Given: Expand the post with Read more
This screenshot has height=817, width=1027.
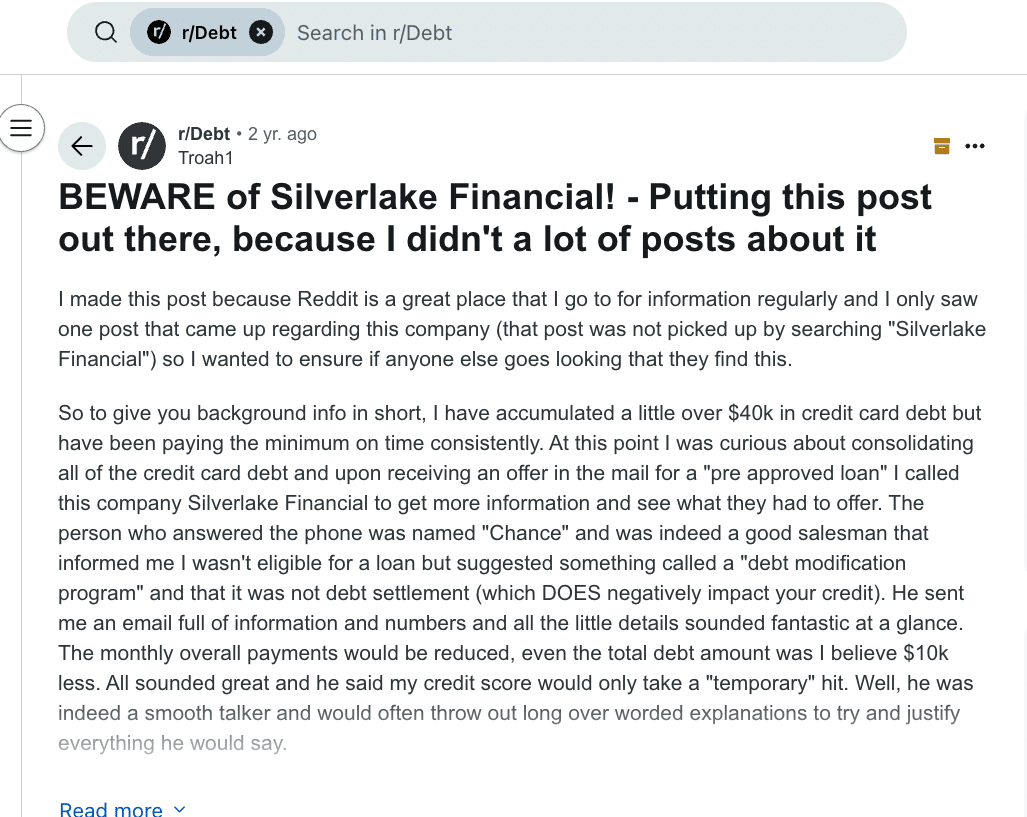Looking at the screenshot, I should [110, 809].
